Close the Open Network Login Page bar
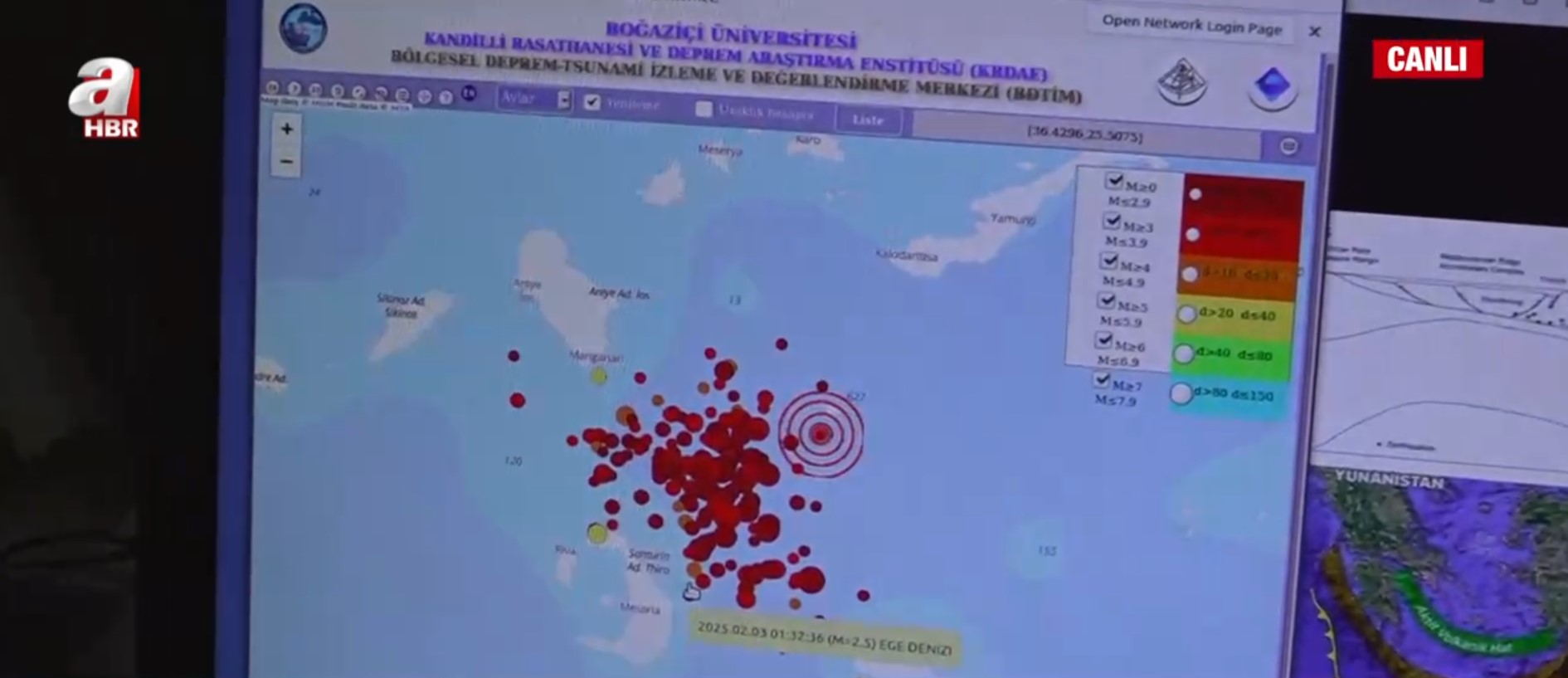 coord(1314,32)
